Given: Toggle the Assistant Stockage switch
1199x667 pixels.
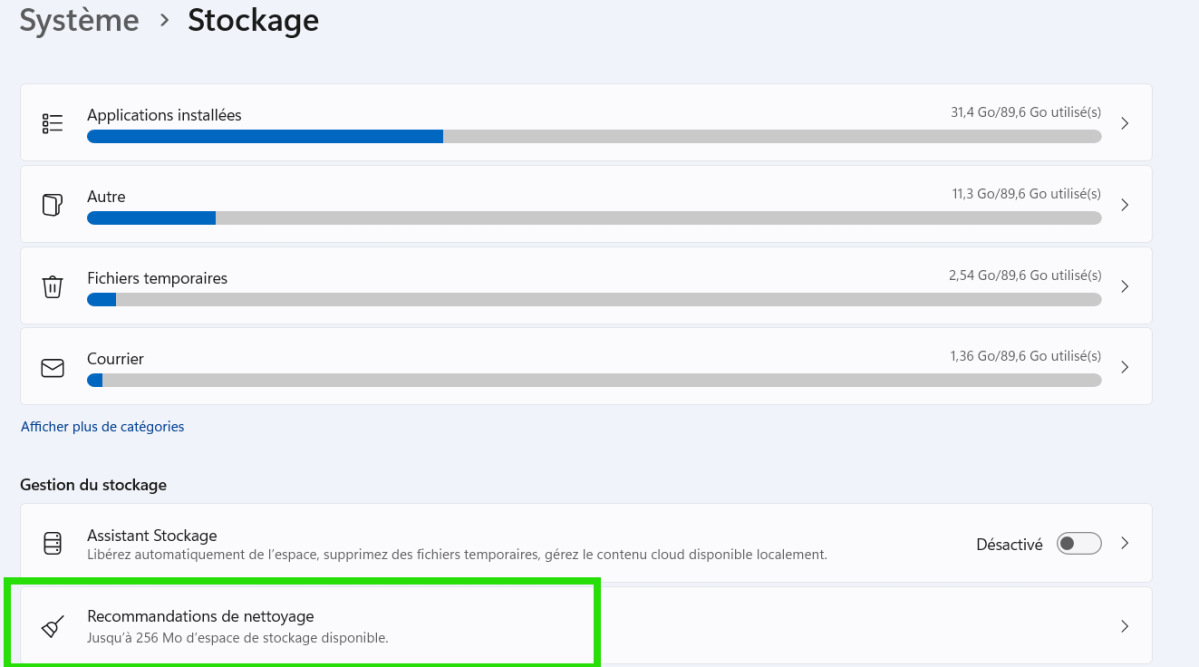Looking at the screenshot, I should click(x=1078, y=544).
